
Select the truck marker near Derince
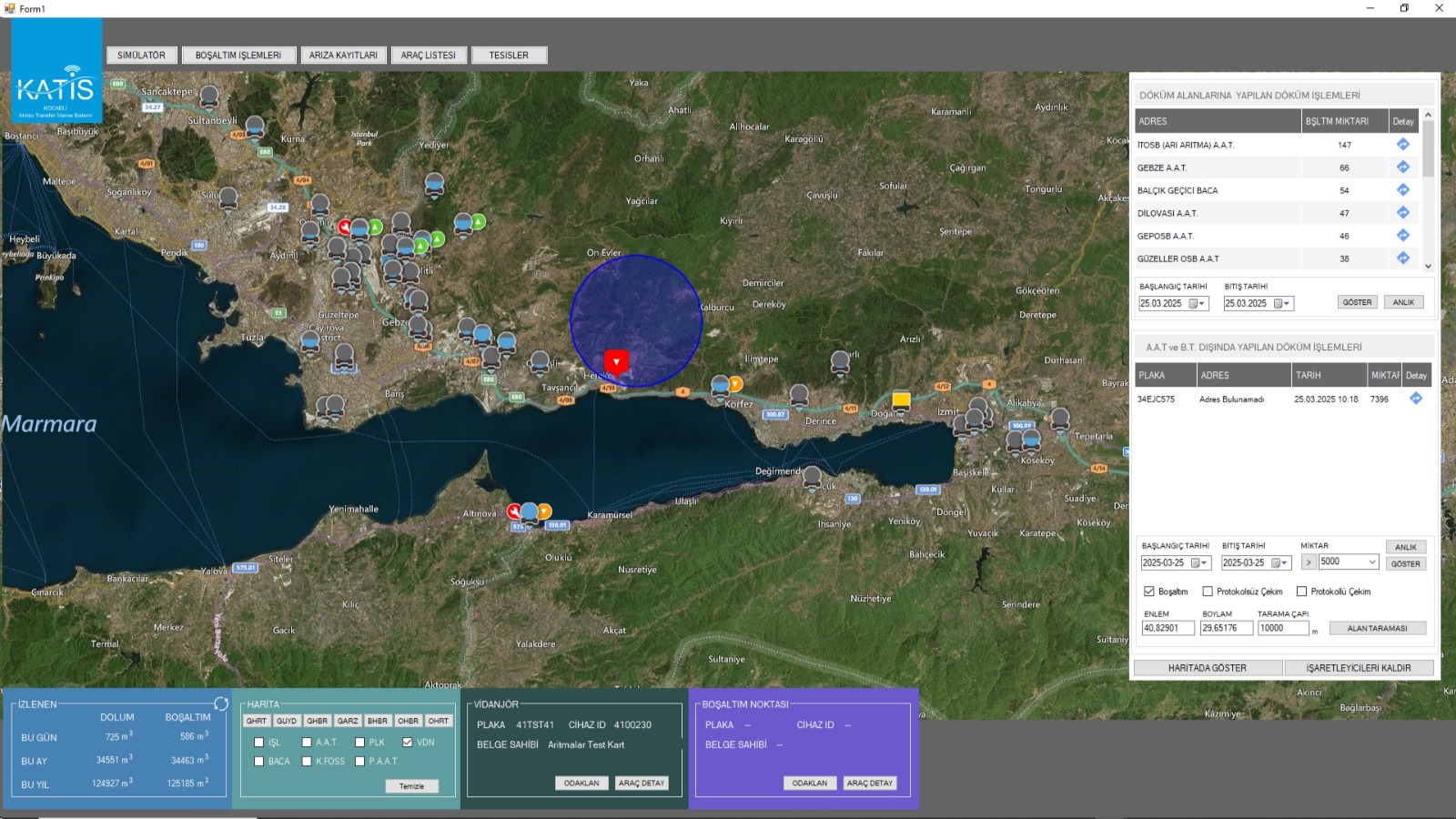pos(799,395)
